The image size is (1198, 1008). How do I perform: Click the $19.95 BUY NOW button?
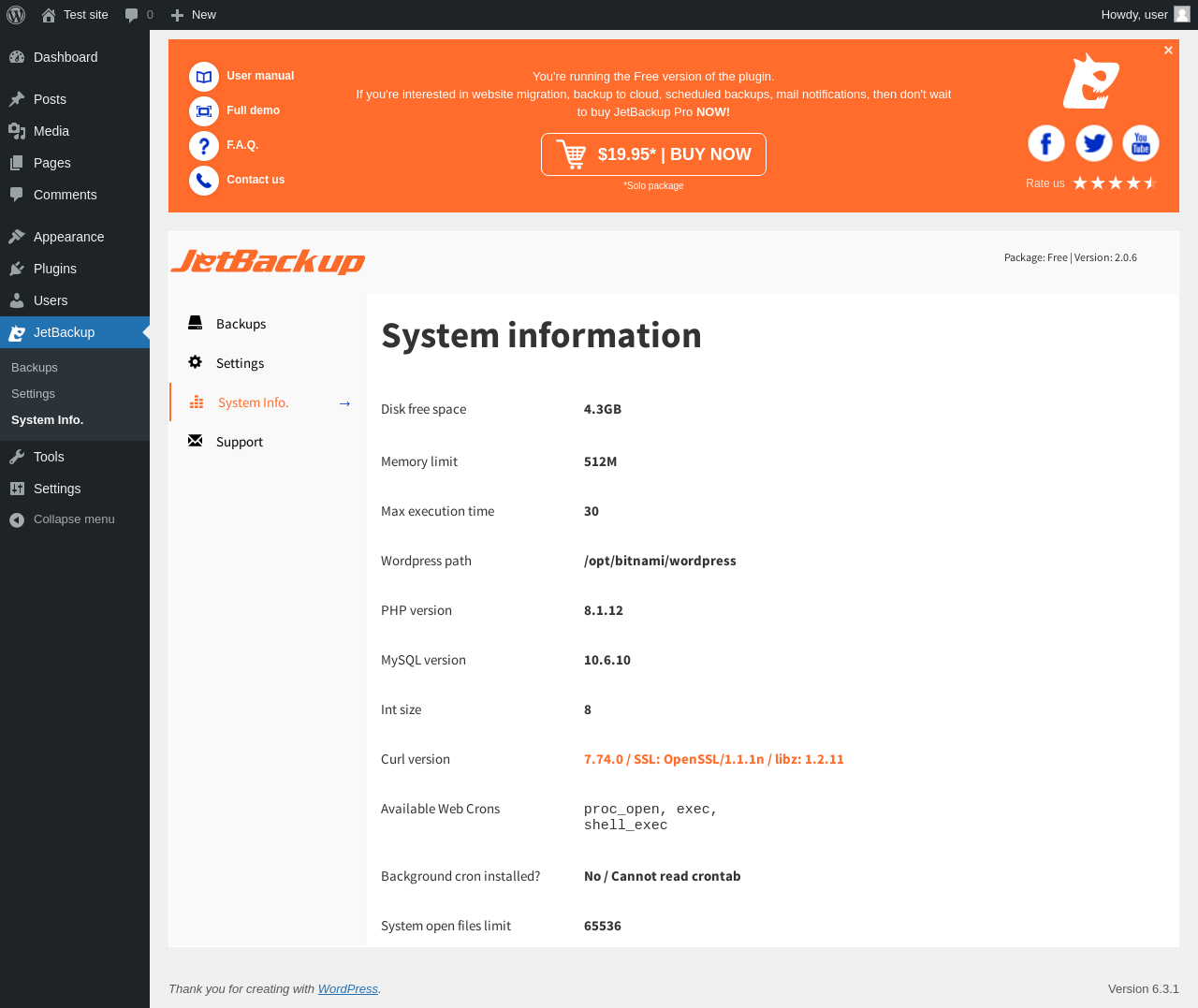[653, 154]
